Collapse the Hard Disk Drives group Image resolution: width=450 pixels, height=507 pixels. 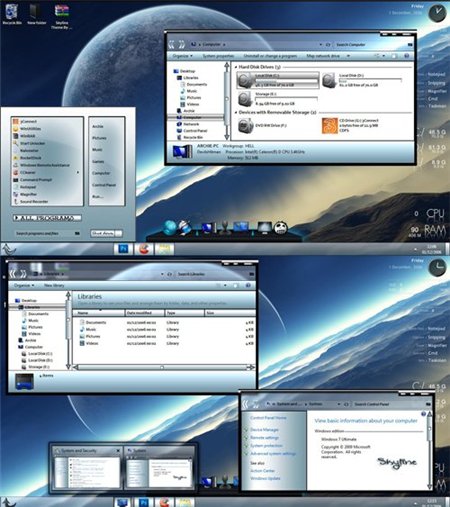[236, 67]
